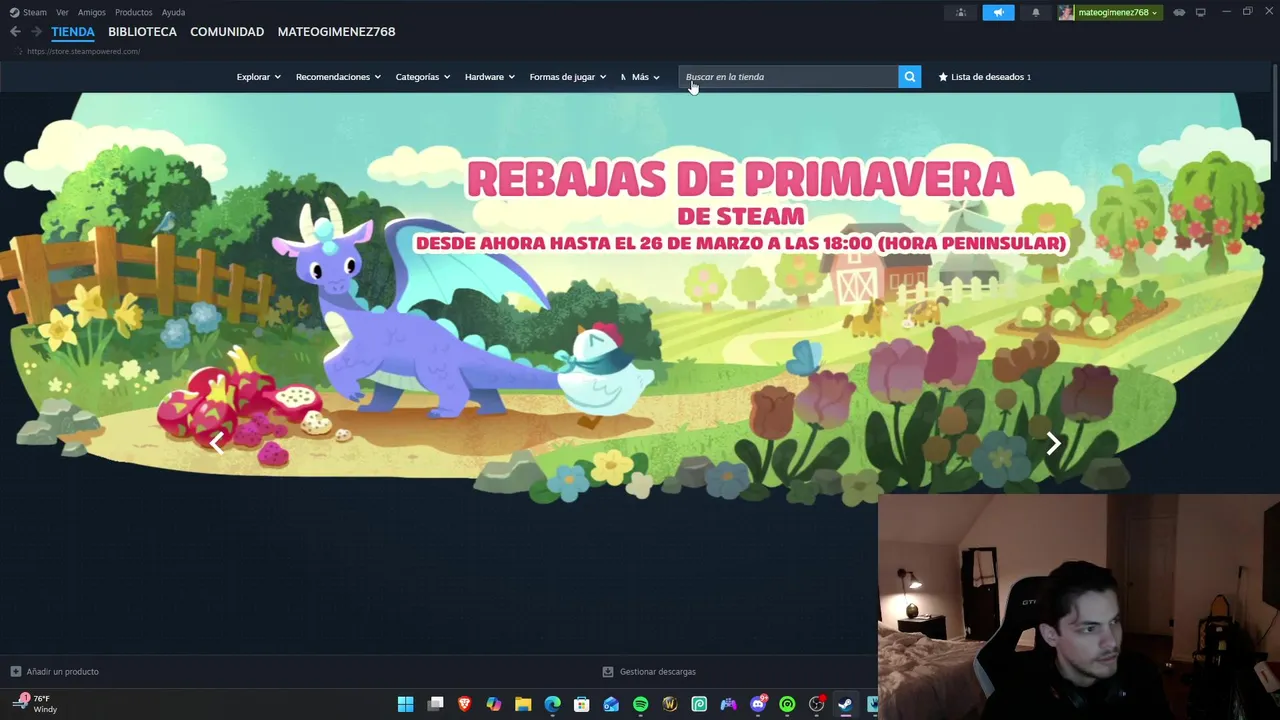This screenshot has width=1280, height=720.
Task: Expand the Más dropdown
Action: 645,77
